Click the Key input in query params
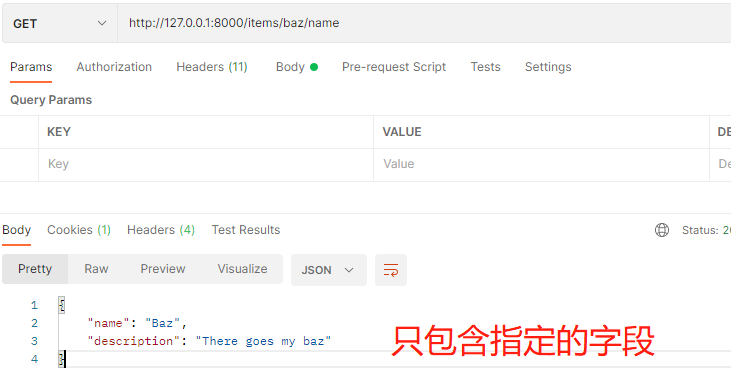Image resolution: width=731 pixels, height=392 pixels. click(206, 165)
